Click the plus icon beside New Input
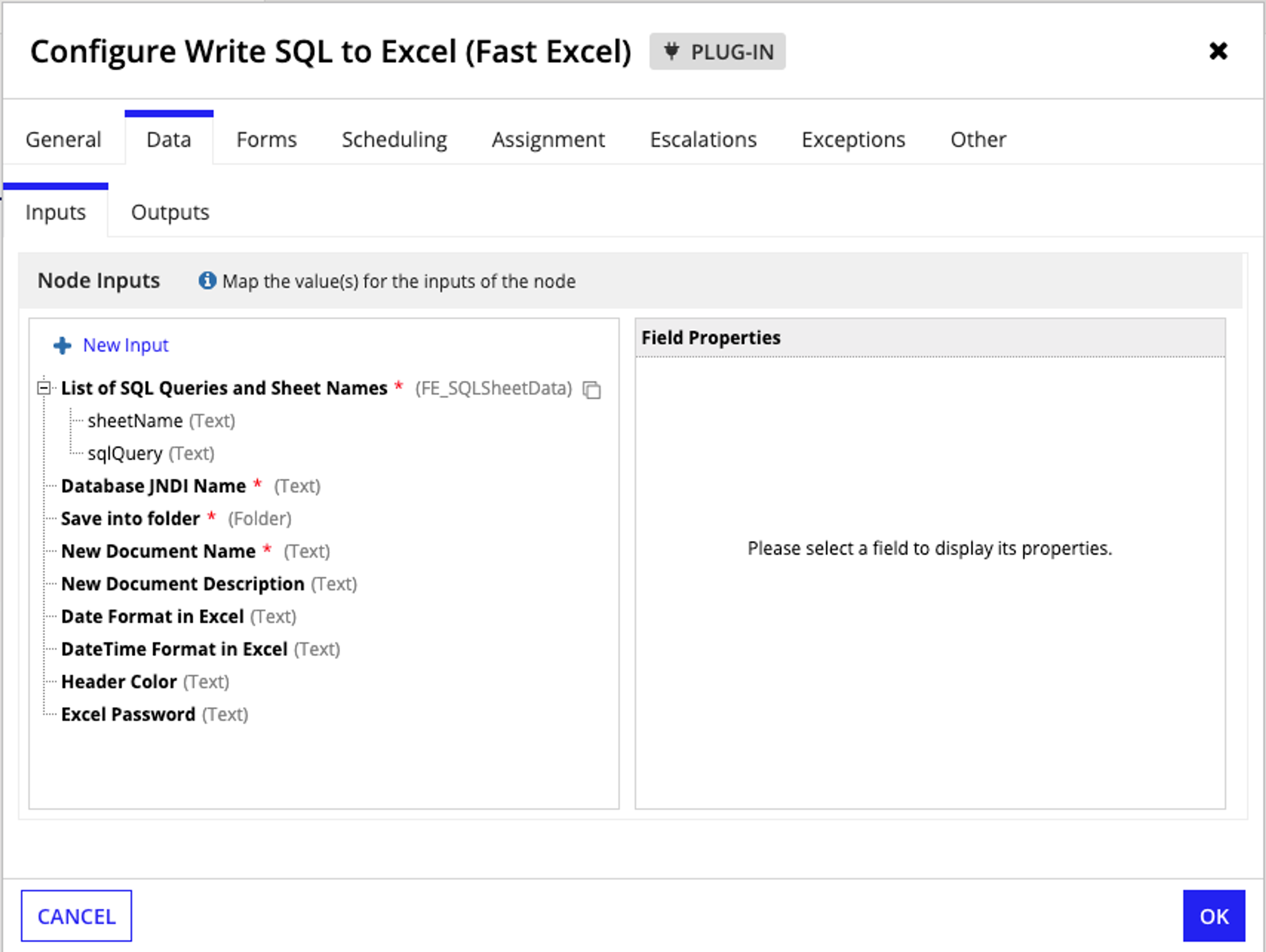 (62, 346)
